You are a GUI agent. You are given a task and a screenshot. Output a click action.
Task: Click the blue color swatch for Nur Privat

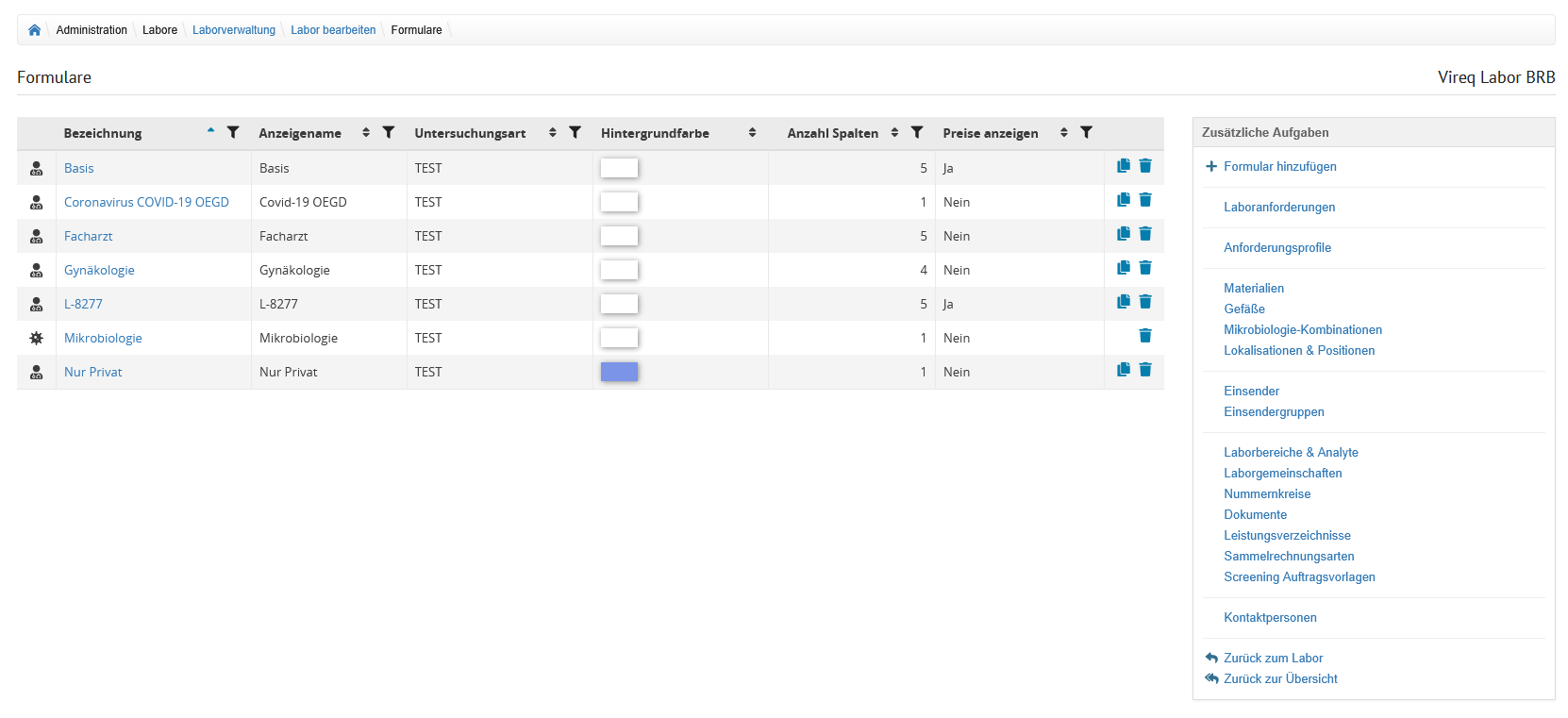[619, 372]
